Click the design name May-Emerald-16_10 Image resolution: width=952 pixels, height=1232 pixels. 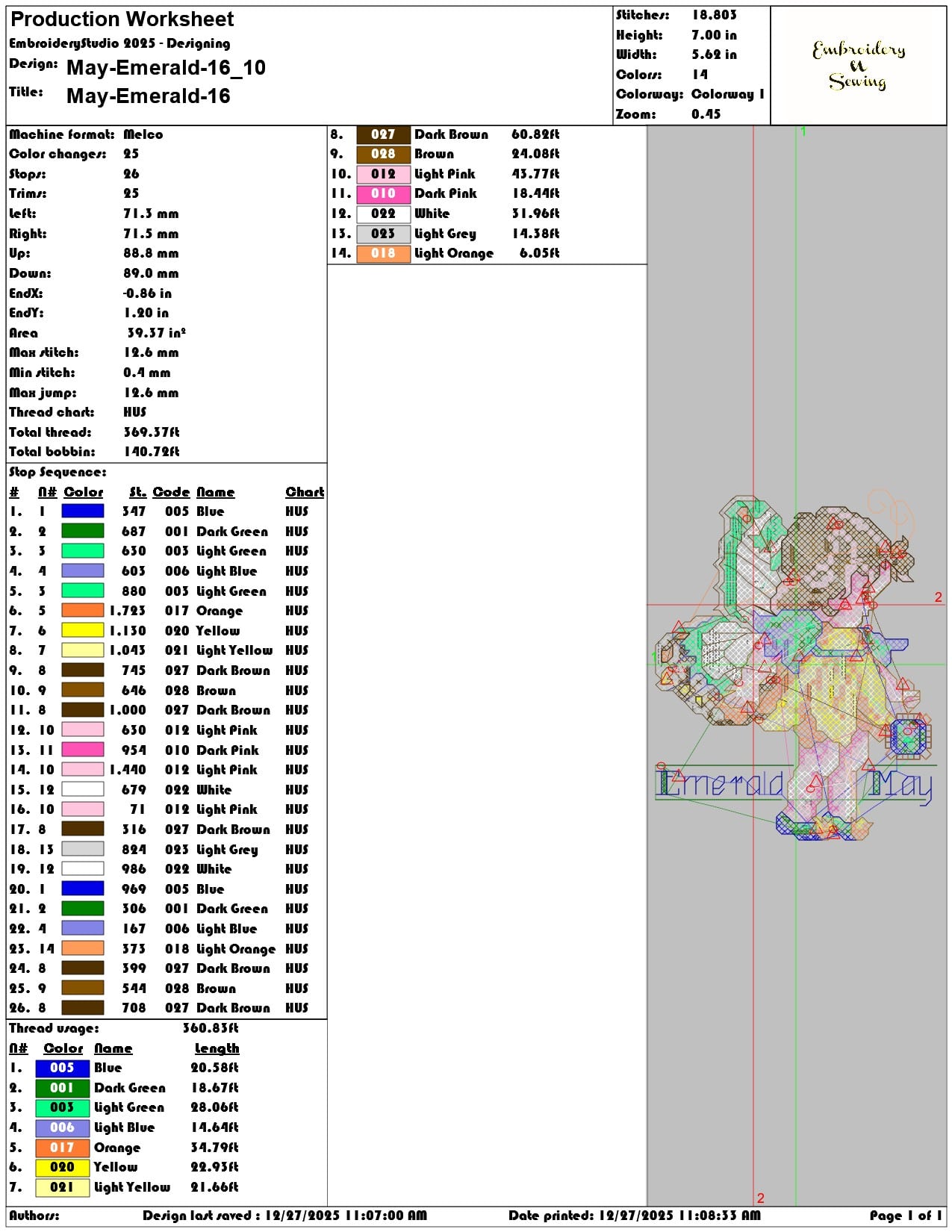pyautogui.click(x=166, y=68)
